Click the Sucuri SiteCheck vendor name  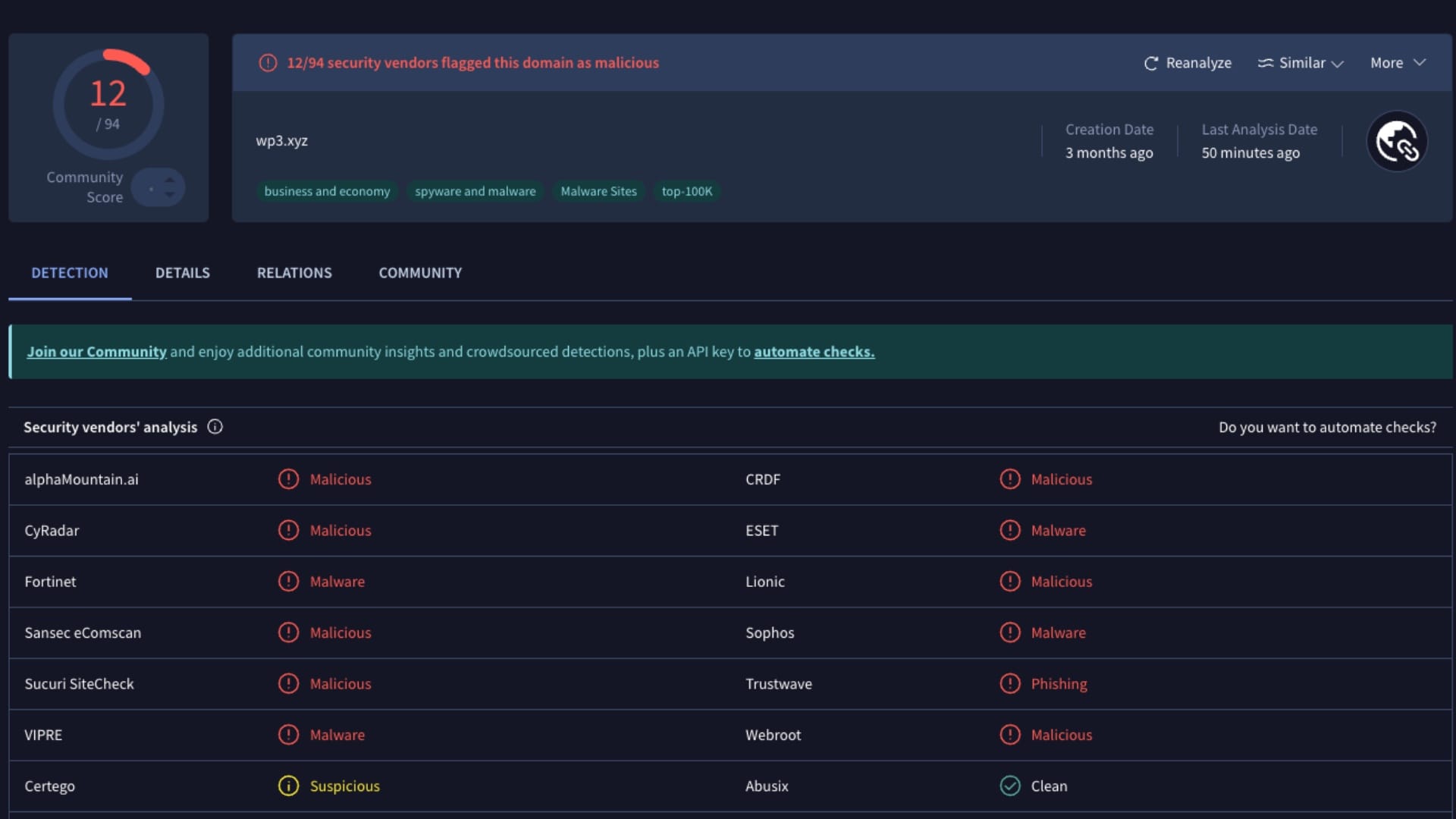79,684
